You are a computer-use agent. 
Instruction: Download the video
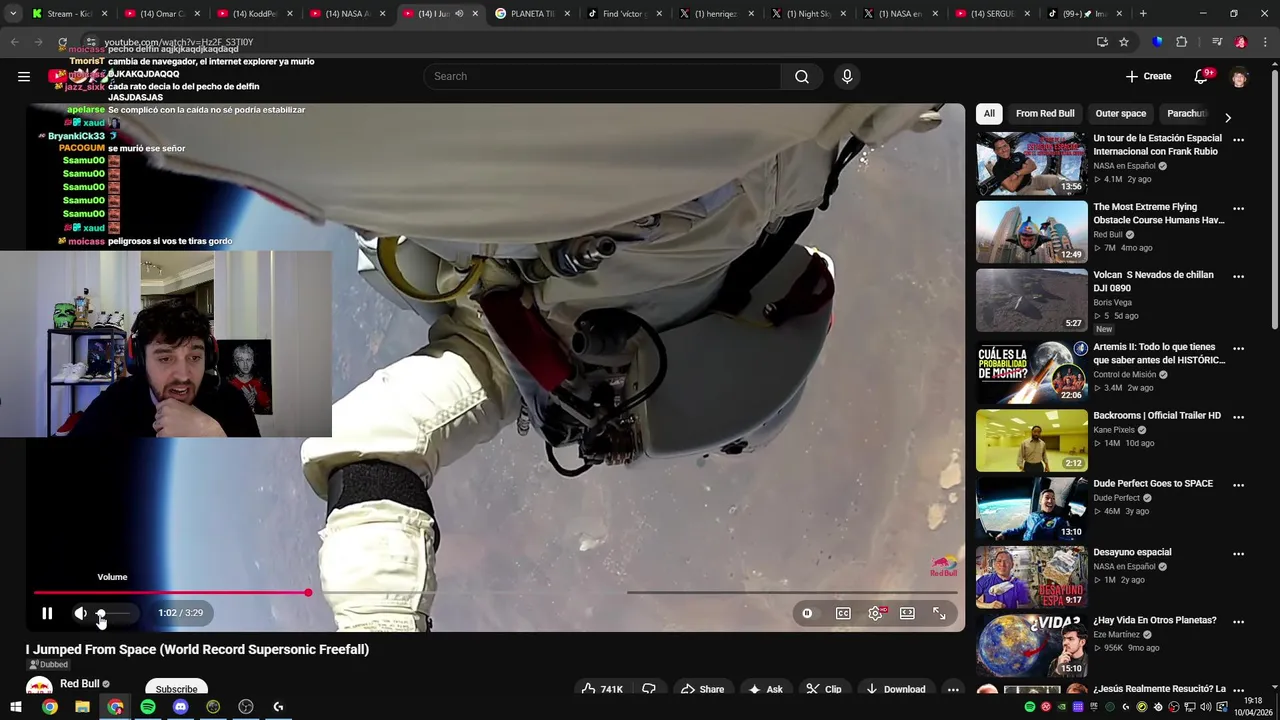pos(896,689)
